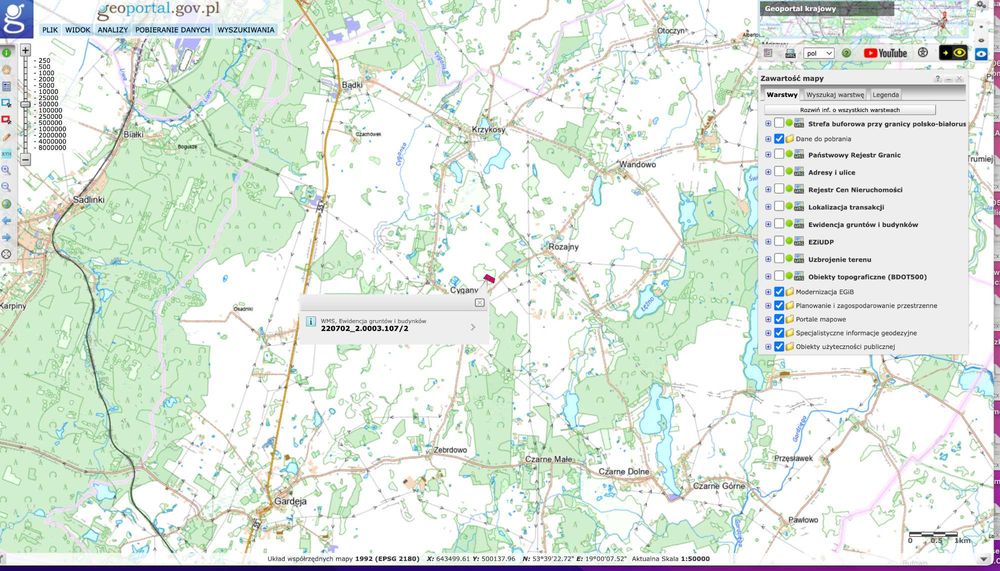Expand Portale mapowe tree node
Image resolution: width=1000 pixels, height=571 pixels.
768,319
